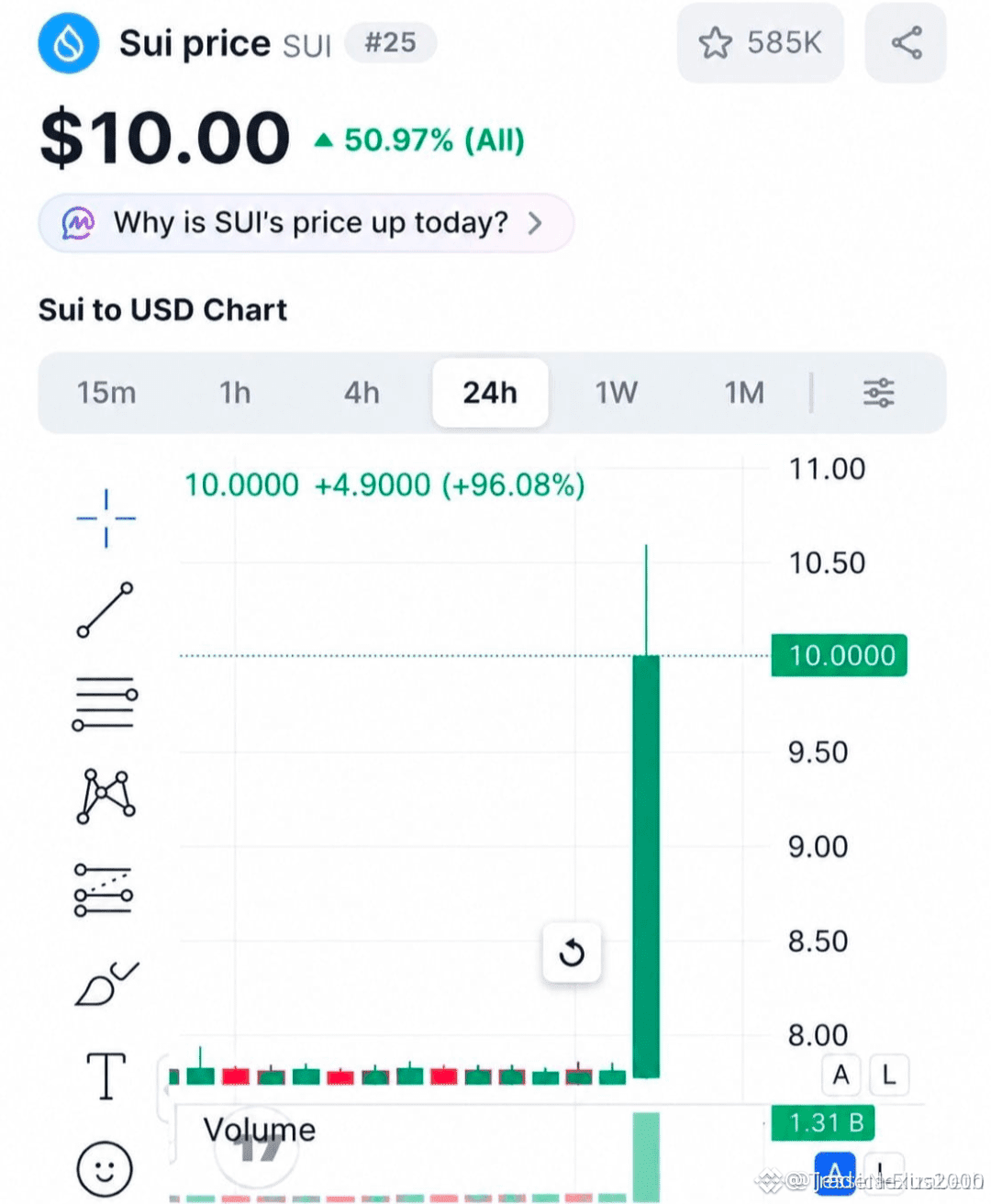Select the brush drawing tool
This screenshot has height=1204, width=991.
pos(106,984)
